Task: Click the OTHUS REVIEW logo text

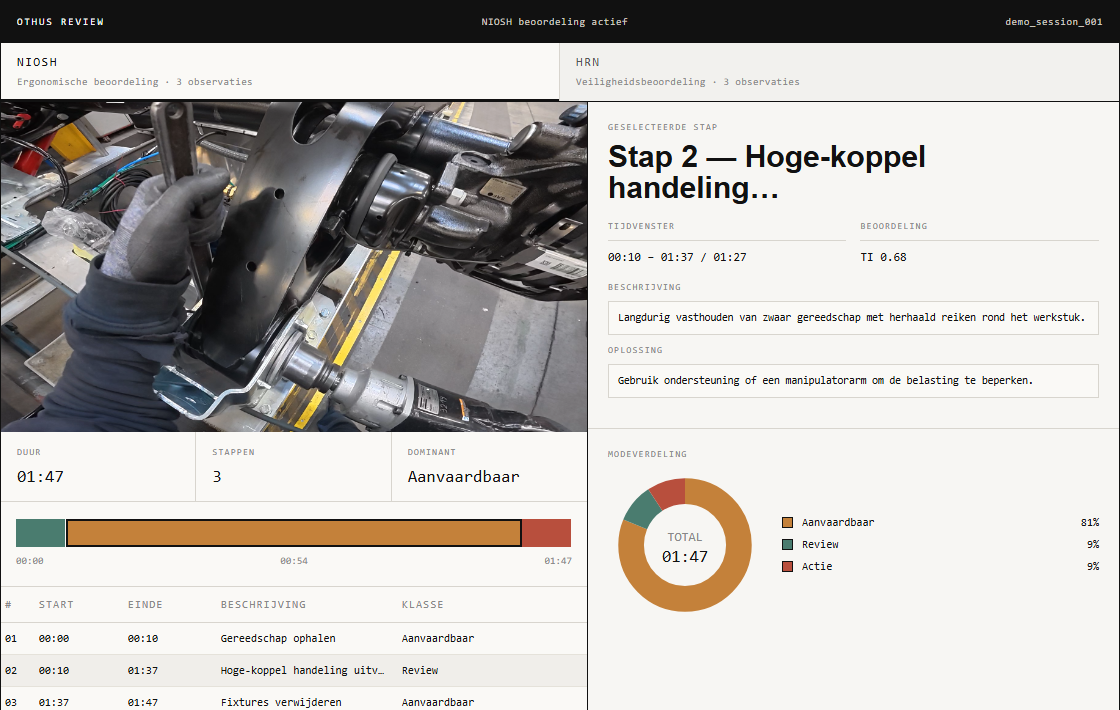Action: [x=60, y=21]
